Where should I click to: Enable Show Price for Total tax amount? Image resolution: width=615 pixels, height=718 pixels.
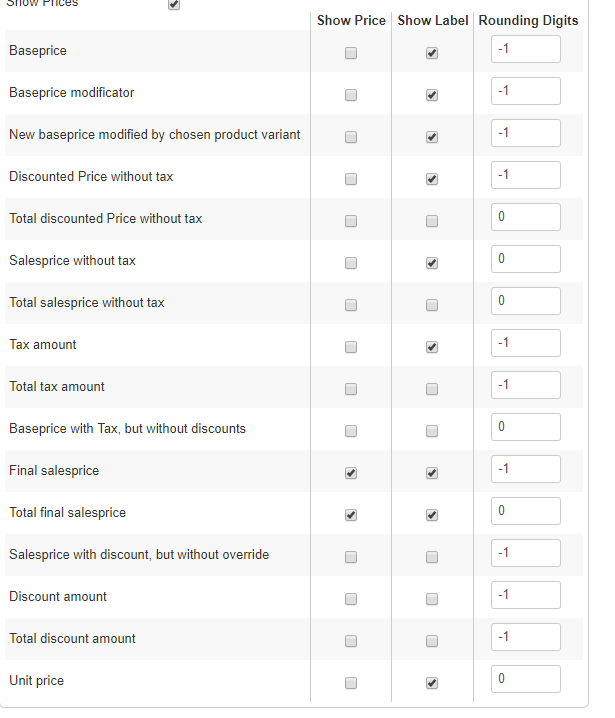click(351, 390)
